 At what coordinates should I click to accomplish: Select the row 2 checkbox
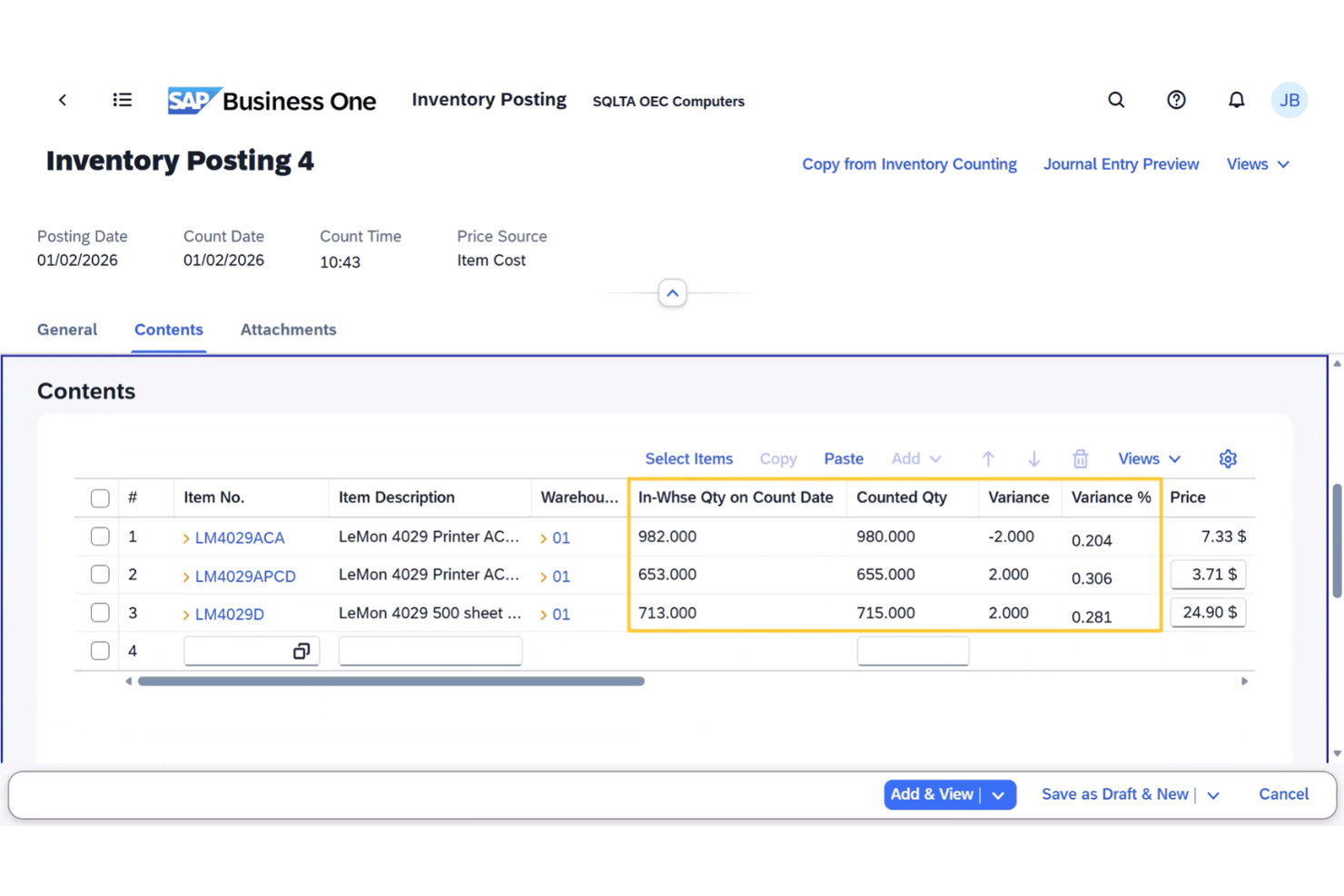tap(100, 575)
